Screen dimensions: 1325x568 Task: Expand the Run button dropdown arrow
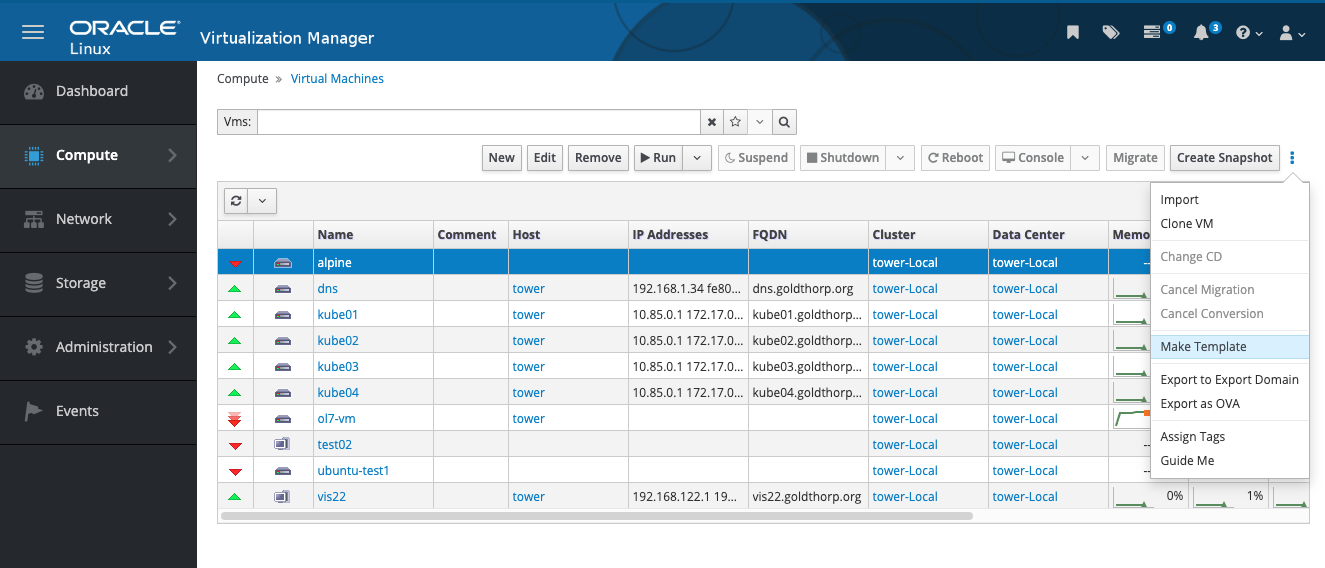tap(698, 158)
